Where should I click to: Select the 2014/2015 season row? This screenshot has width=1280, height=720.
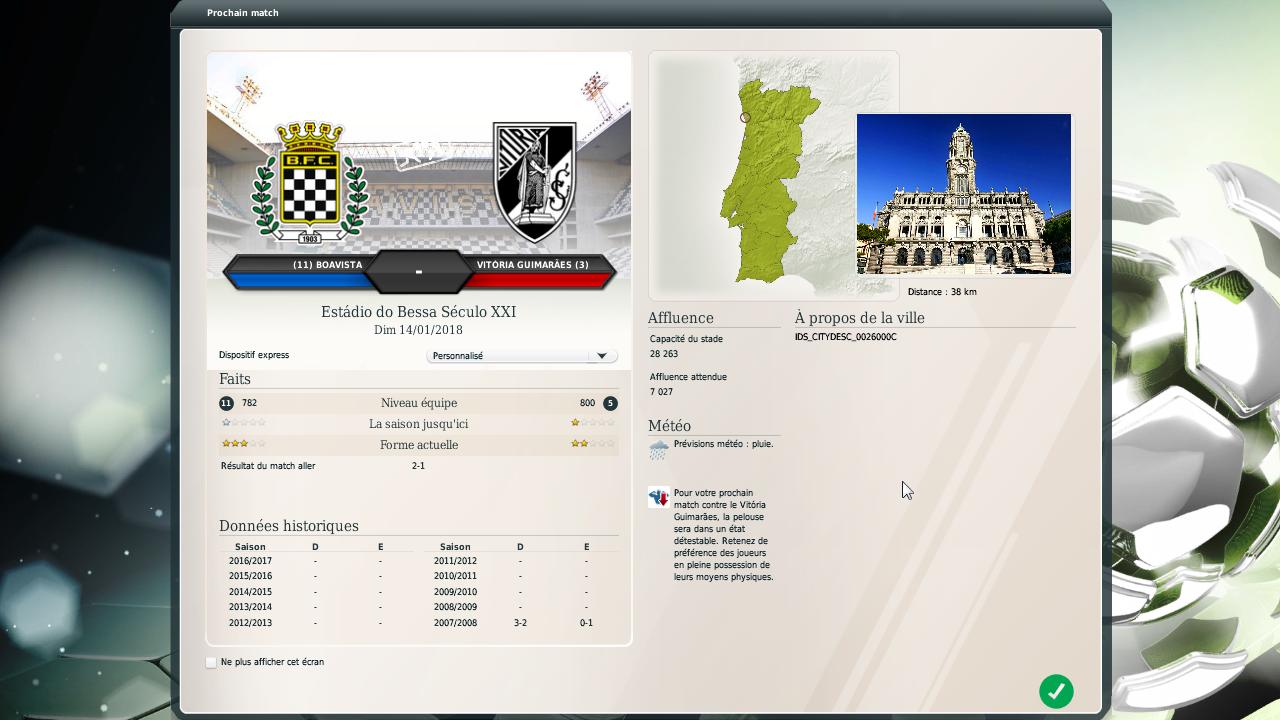(x=316, y=592)
